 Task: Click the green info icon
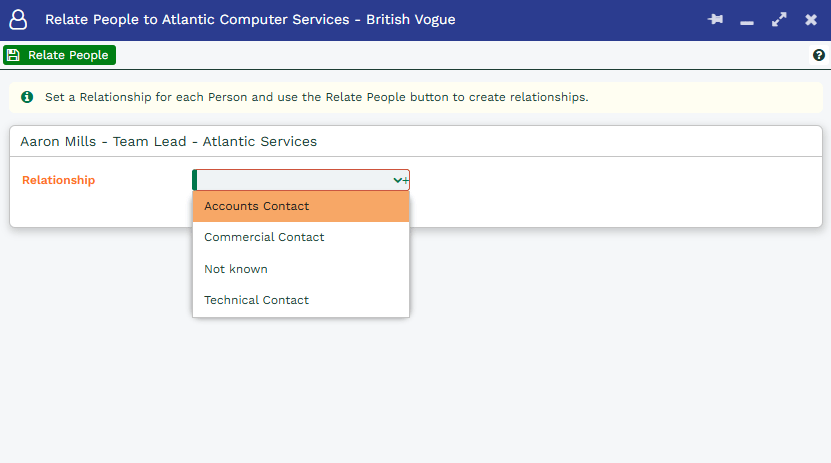click(x=27, y=97)
